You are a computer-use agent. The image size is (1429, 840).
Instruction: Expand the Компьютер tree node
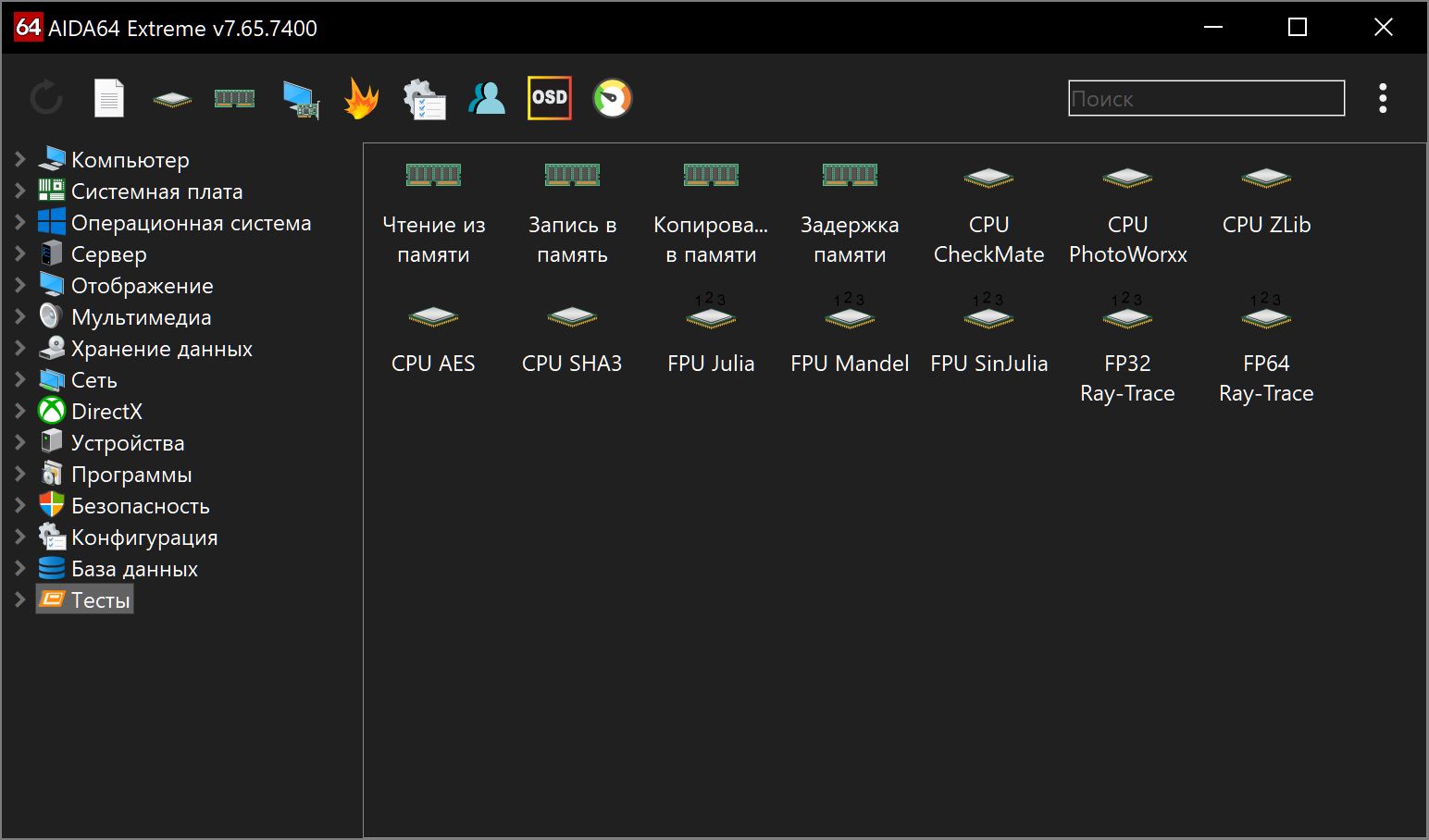[x=19, y=159]
